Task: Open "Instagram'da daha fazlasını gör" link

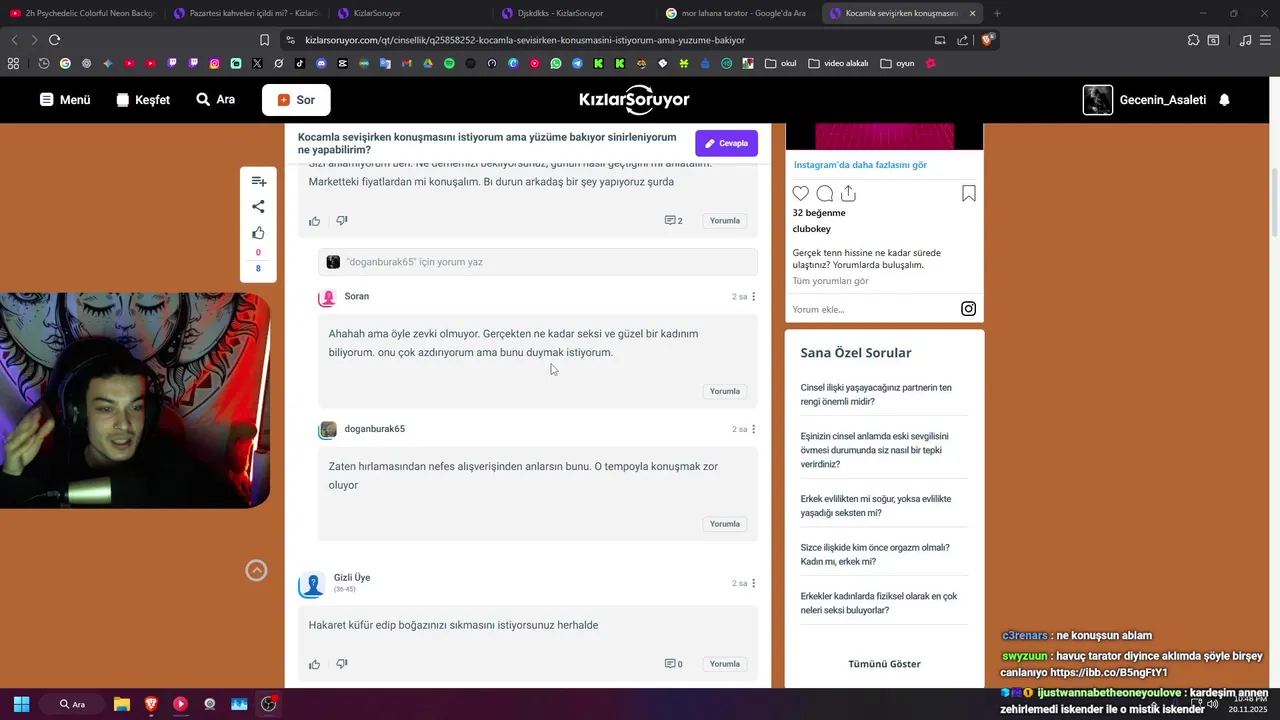Action: click(860, 165)
